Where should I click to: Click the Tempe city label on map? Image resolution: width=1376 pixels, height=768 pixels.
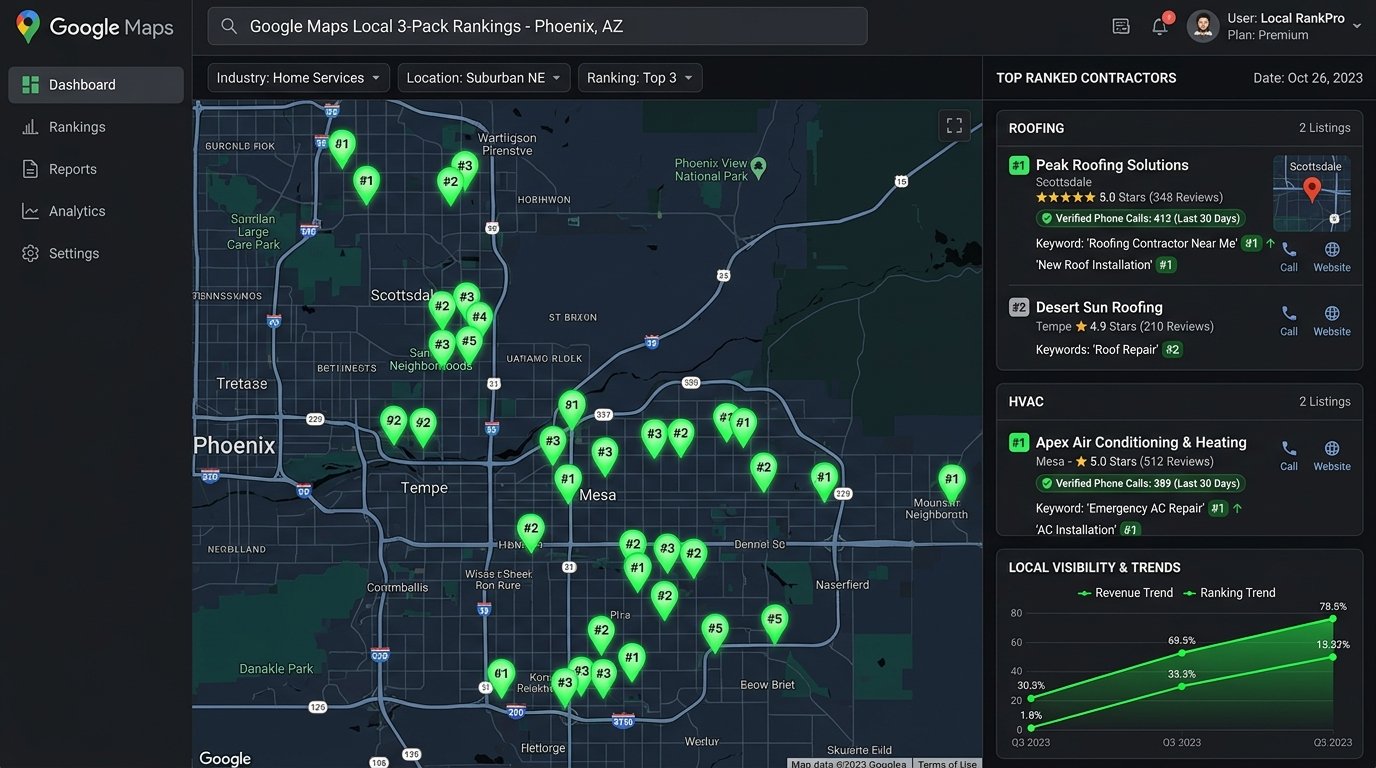pos(424,488)
